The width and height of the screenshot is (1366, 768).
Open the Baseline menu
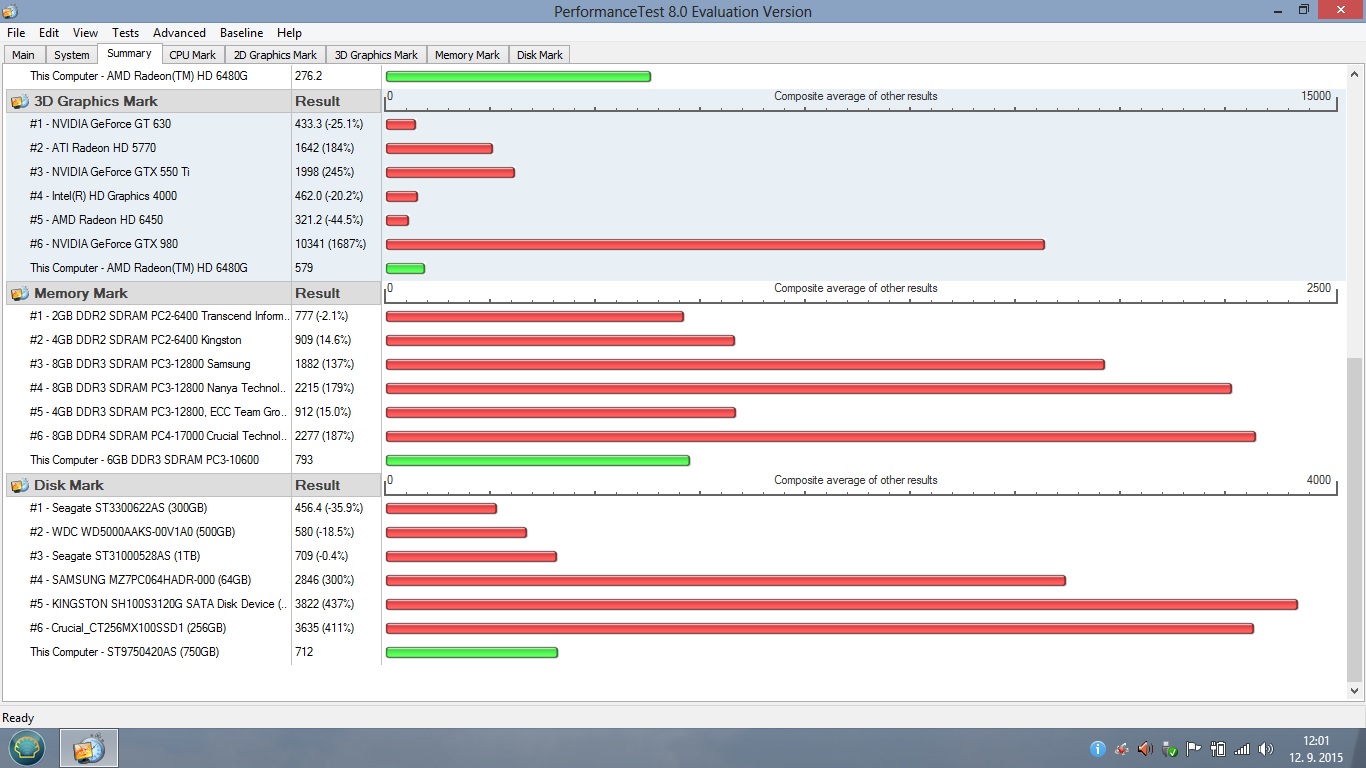[x=241, y=33]
